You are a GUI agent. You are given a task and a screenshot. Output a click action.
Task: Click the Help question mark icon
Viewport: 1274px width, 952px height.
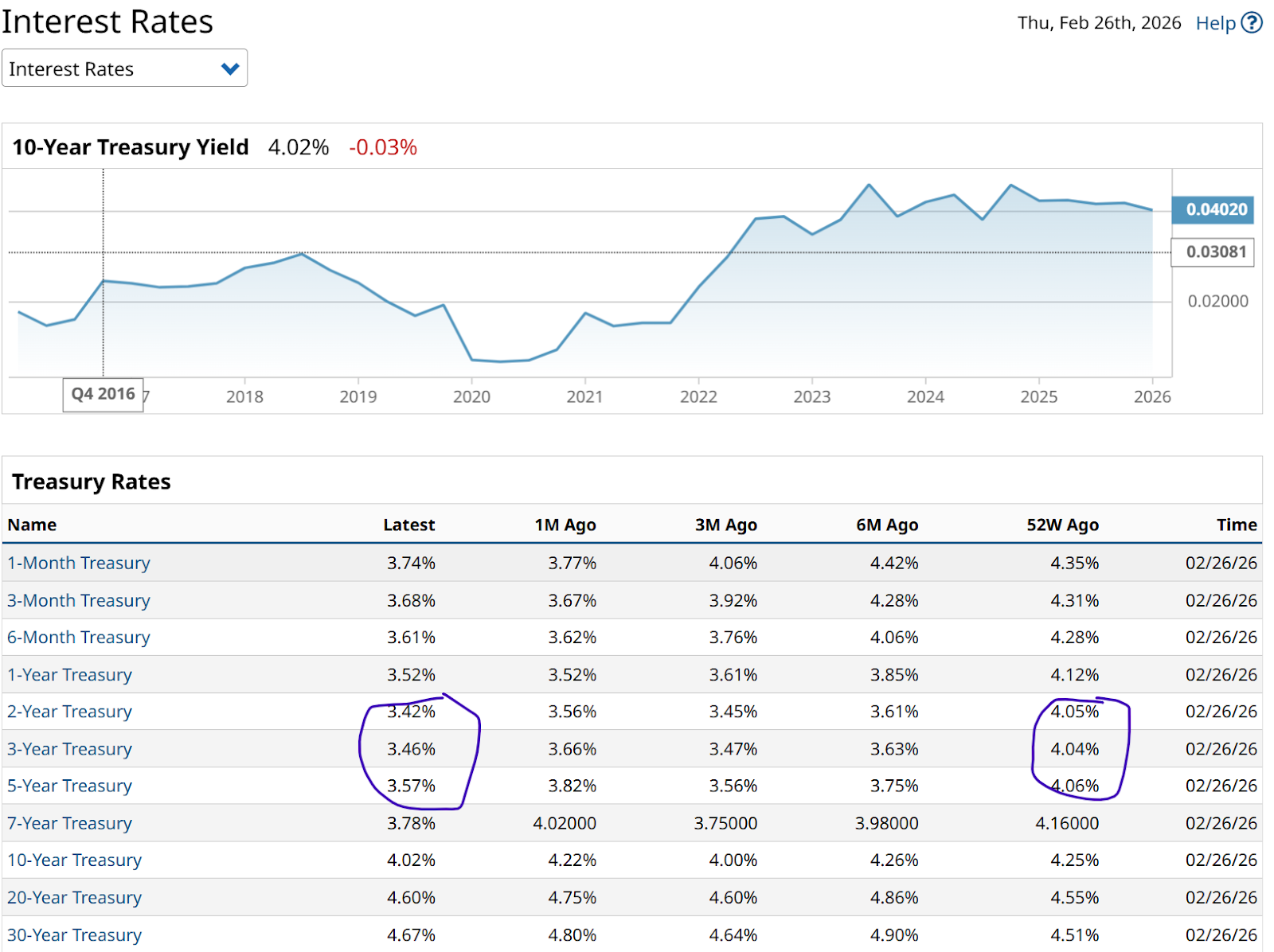[x=1252, y=23]
